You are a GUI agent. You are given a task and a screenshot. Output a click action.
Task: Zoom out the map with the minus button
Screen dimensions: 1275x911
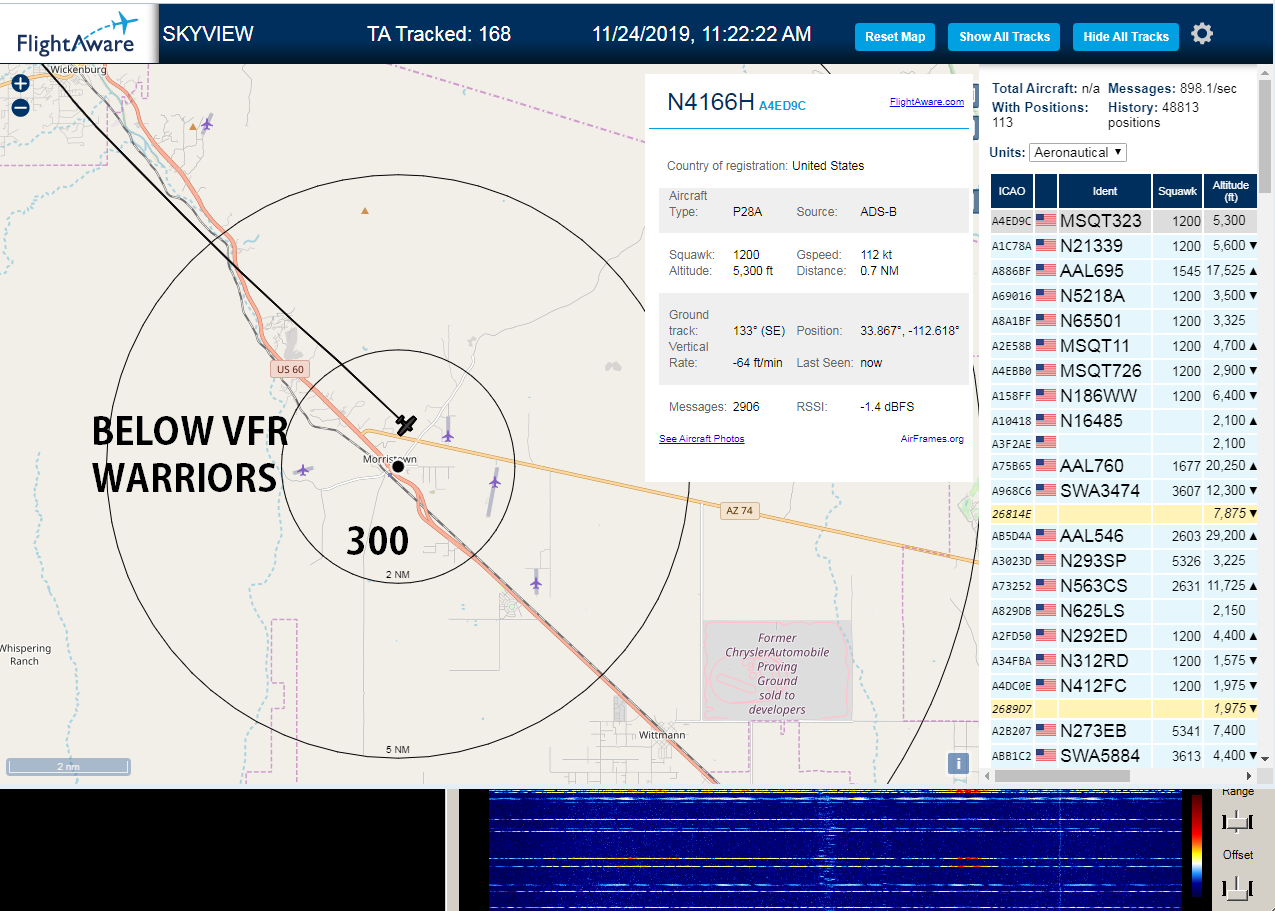pyautogui.click(x=20, y=108)
